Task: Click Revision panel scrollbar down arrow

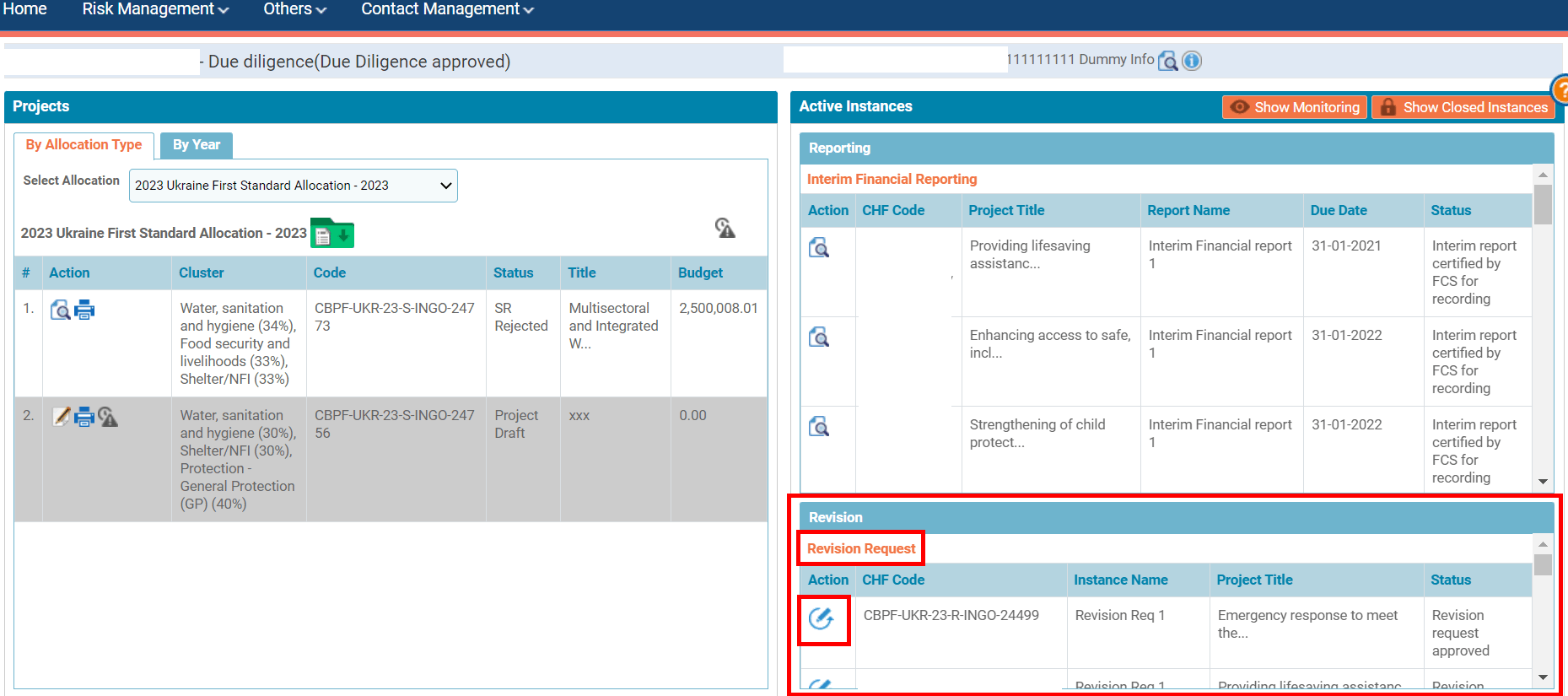Action: click(1543, 677)
